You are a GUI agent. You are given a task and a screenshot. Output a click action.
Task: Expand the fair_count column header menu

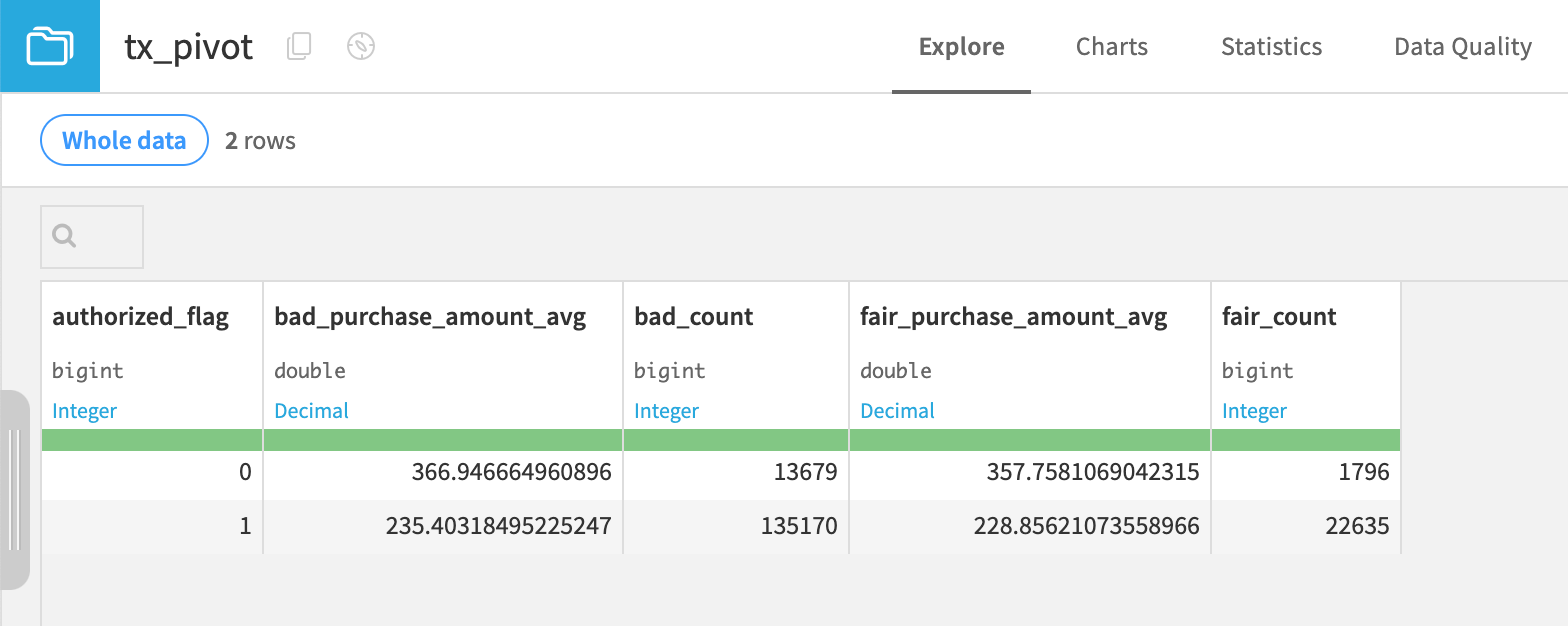click(x=1279, y=317)
